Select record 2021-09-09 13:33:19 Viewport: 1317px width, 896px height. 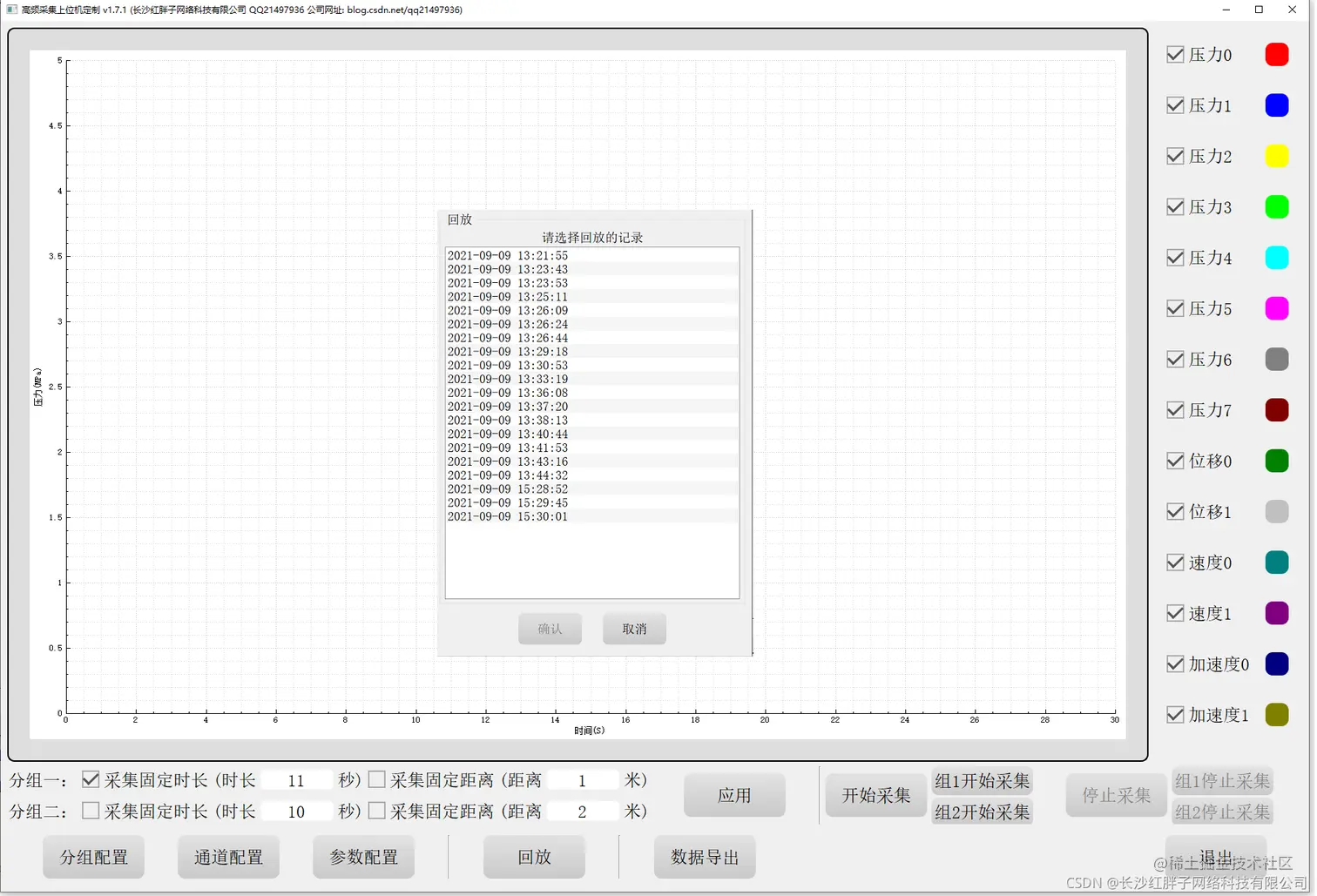click(x=591, y=380)
